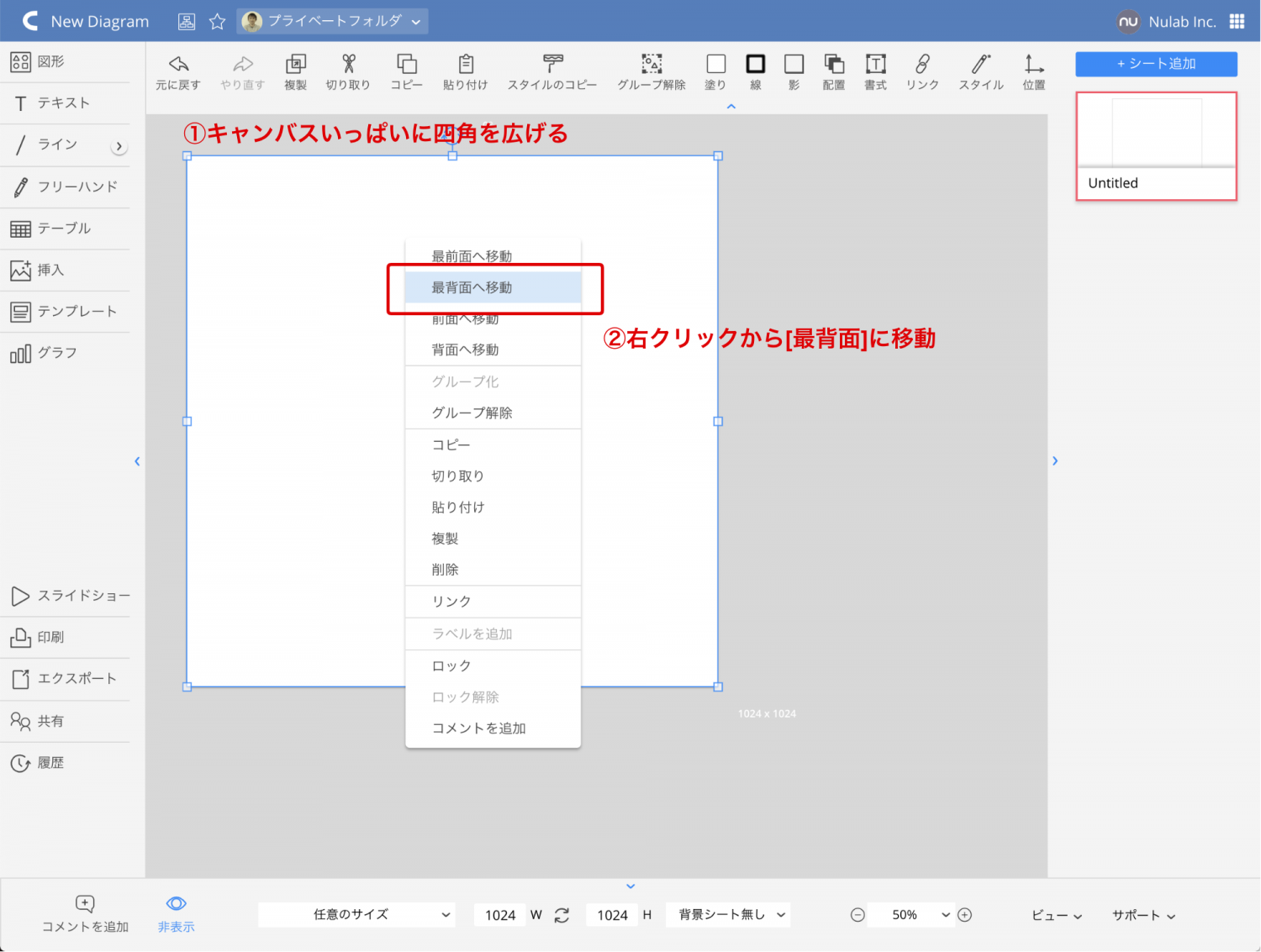Click the Copy Style (スタイルのコピー) icon
The width and height of the screenshot is (1261, 952).
click(552, 65)
